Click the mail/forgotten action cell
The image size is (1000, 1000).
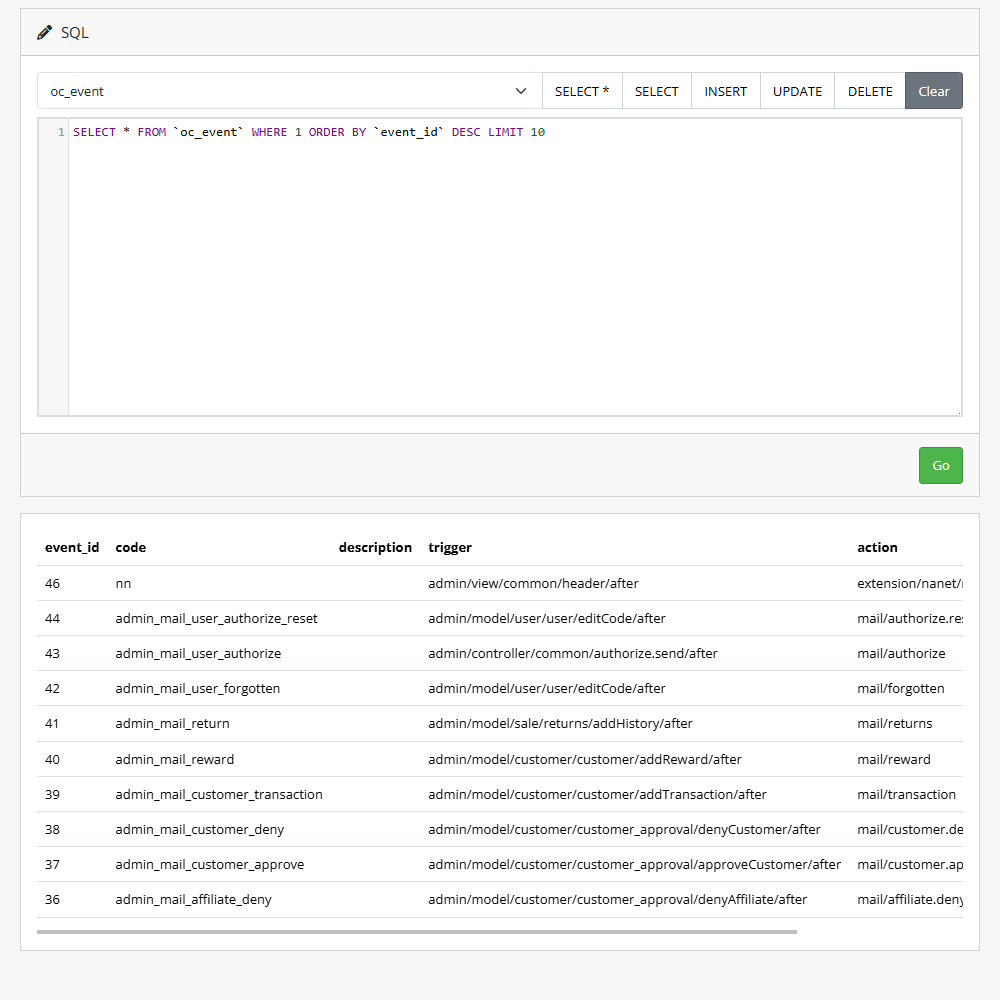tap(900, 688)
